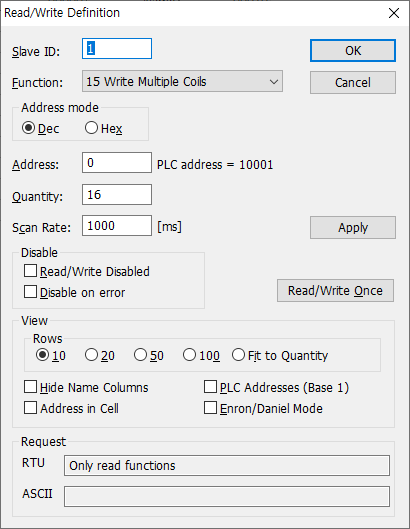Click the PLC address = 10001 text
410x529 pixels.
[x=215, y=165]
